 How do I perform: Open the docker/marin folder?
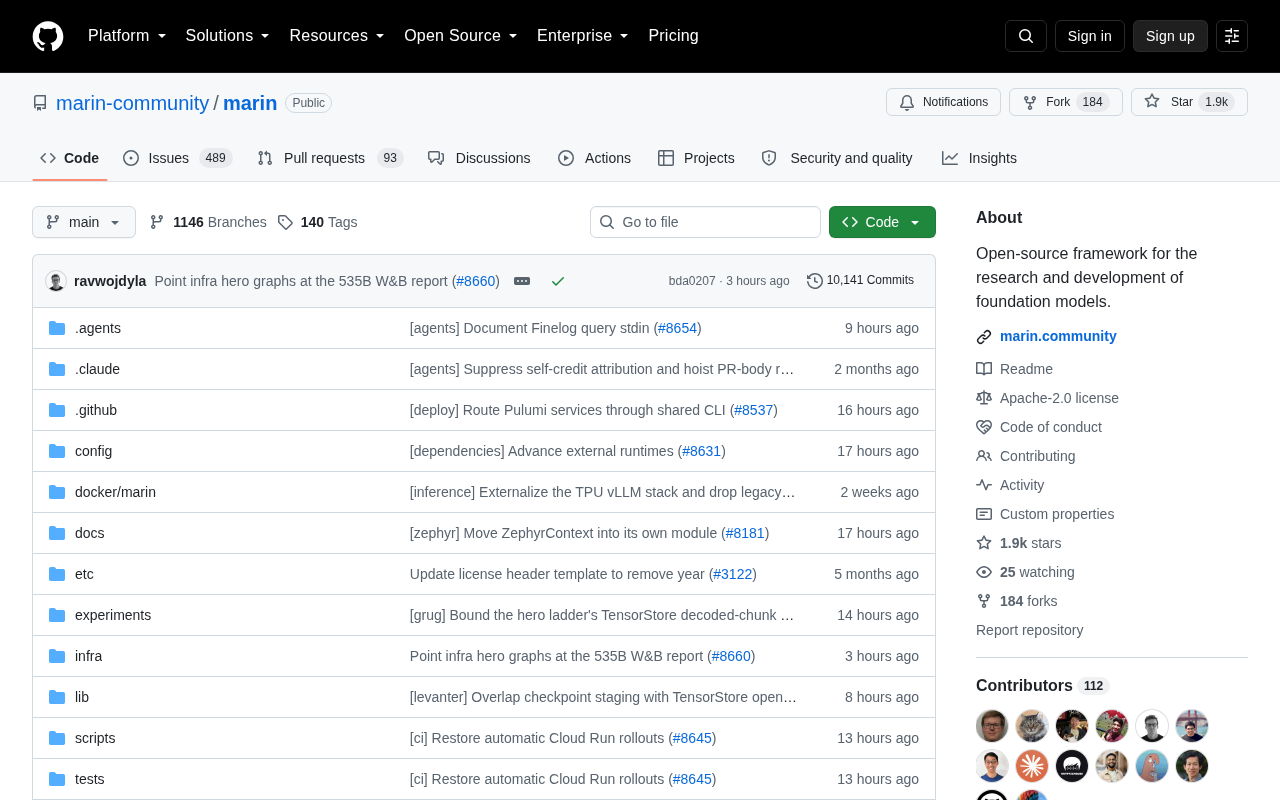[115, 492]
